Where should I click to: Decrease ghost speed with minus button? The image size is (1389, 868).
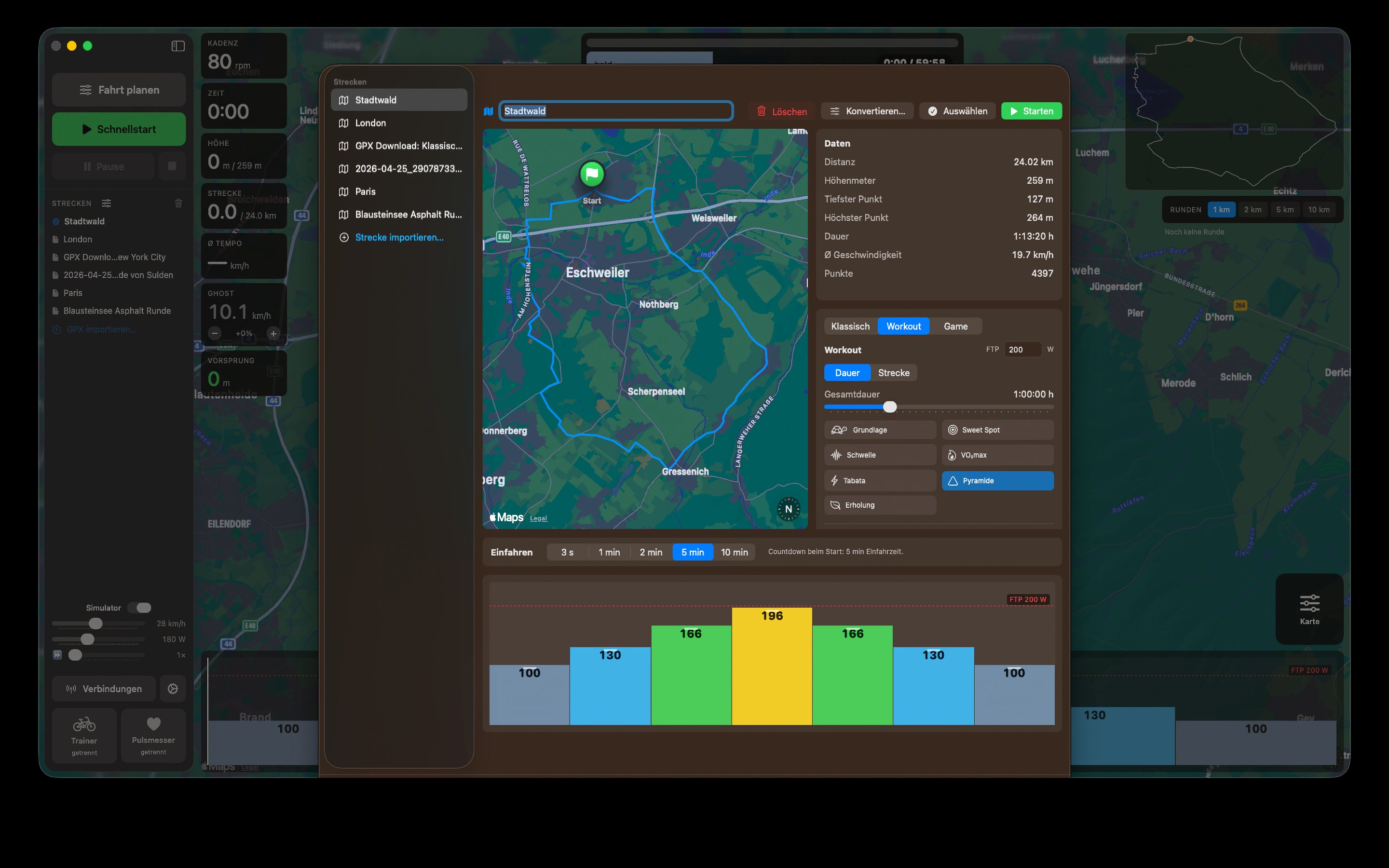[x=215, y=333]
